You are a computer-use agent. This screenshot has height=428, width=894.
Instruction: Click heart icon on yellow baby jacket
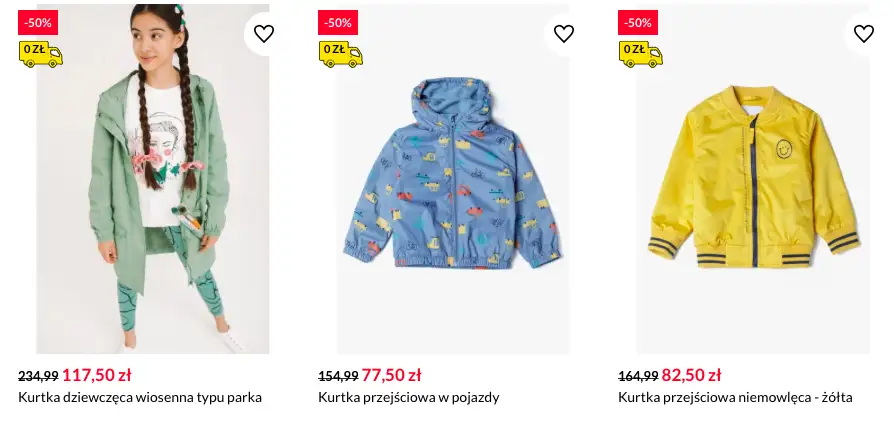(x=864, y=34)
